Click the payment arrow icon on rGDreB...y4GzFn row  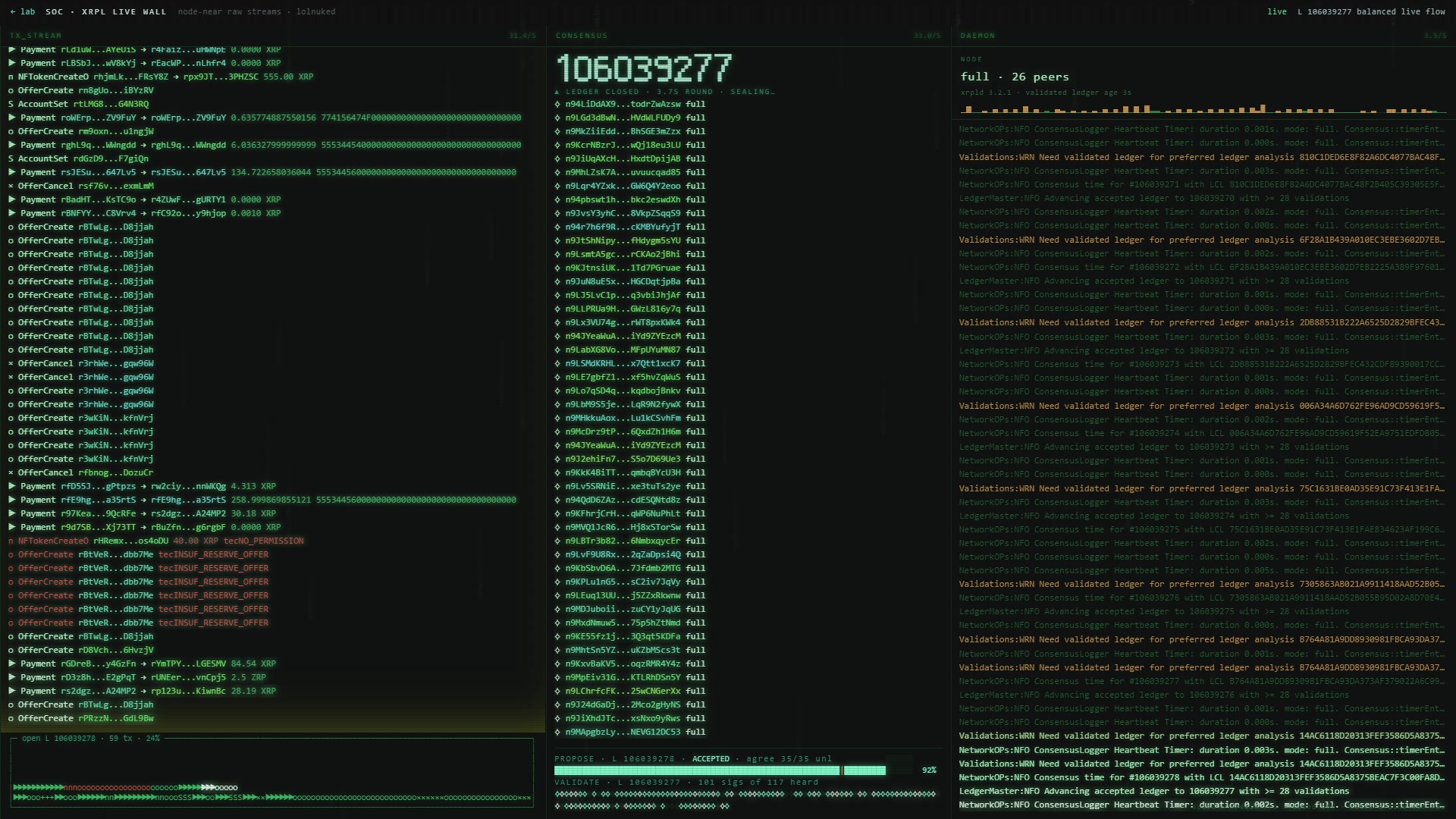coord(11,664)
